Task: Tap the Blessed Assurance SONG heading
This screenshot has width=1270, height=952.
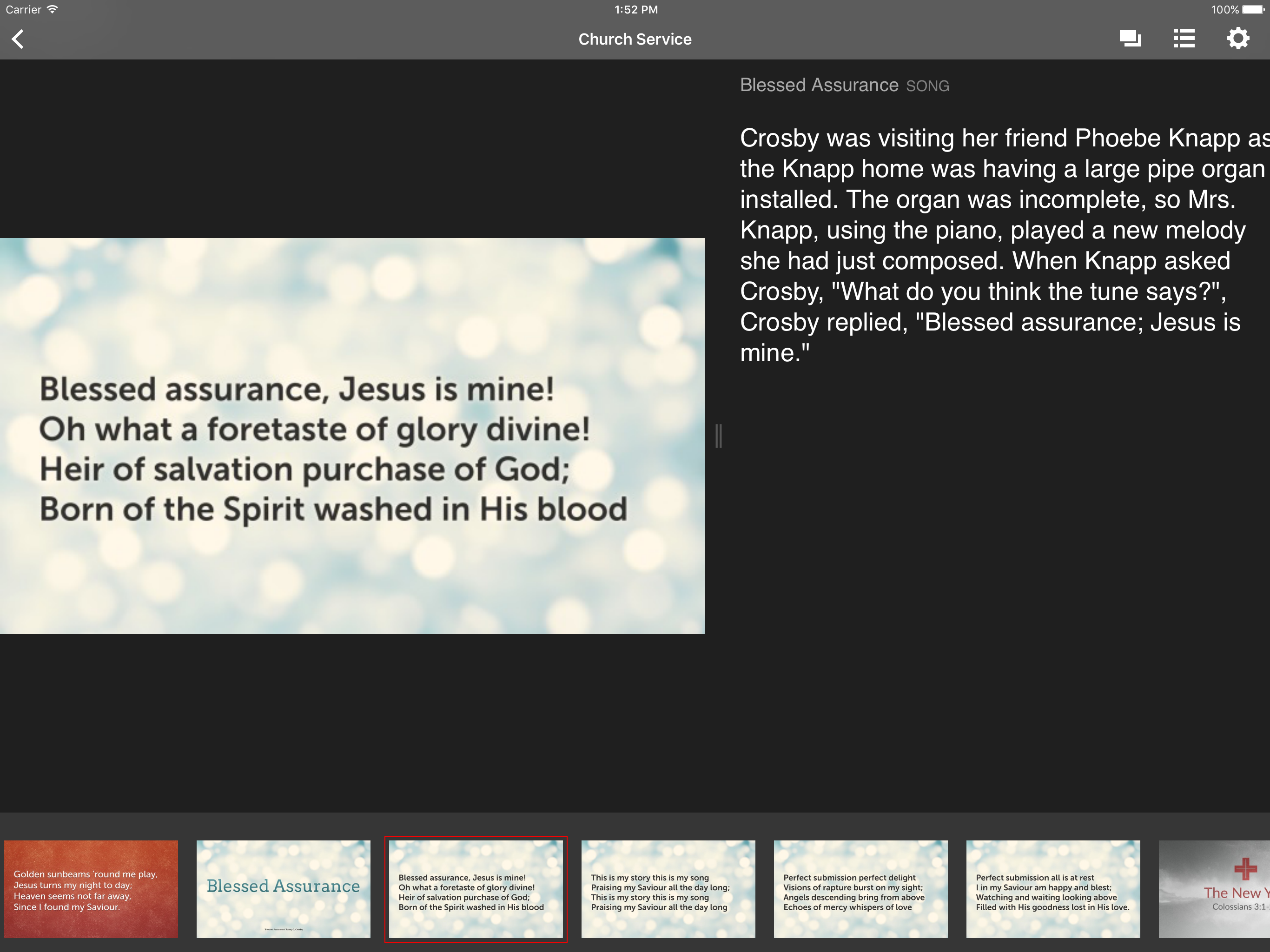Action: click(x=843, y=85)
